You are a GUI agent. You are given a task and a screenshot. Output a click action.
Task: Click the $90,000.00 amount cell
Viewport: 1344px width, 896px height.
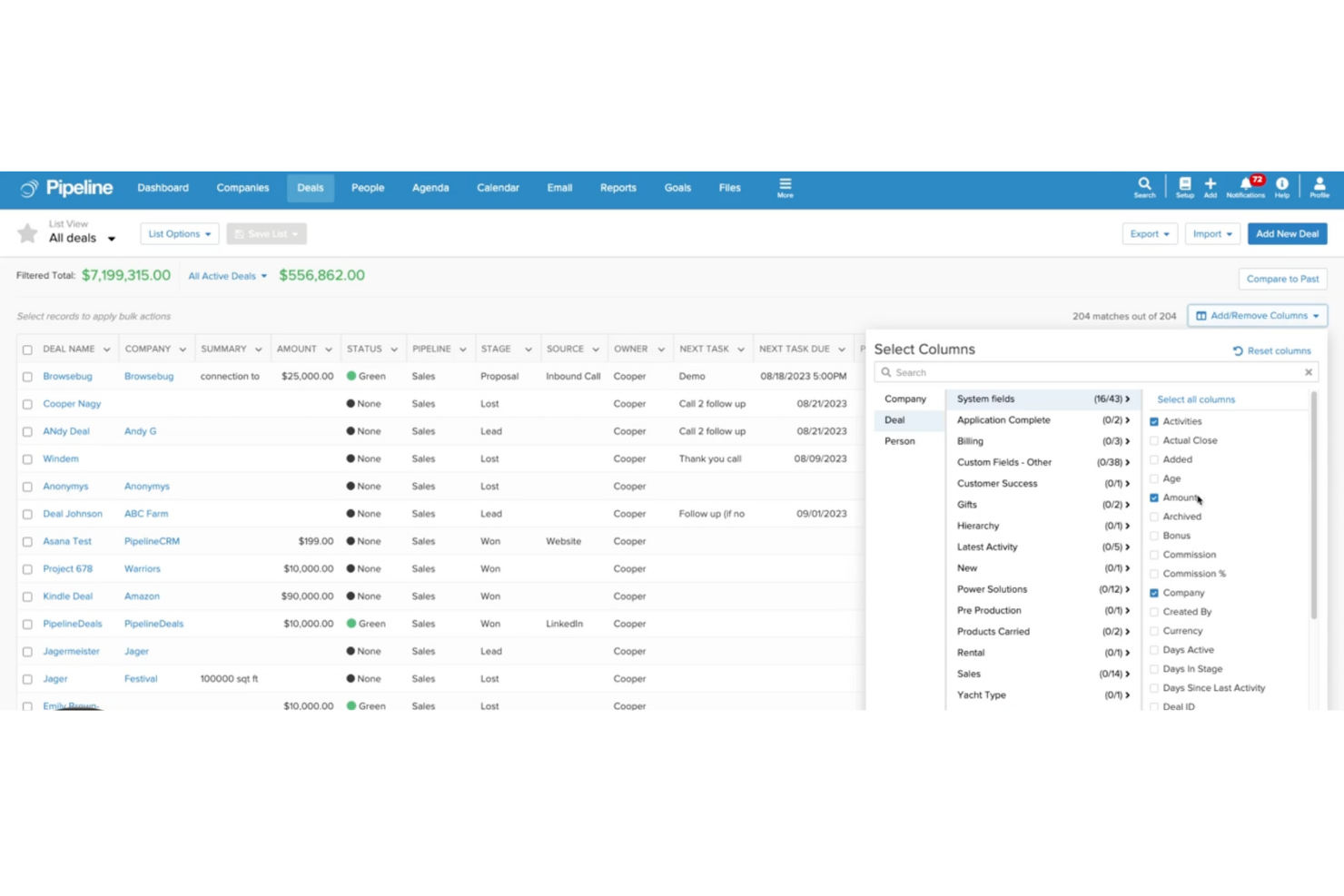(307, 596)
